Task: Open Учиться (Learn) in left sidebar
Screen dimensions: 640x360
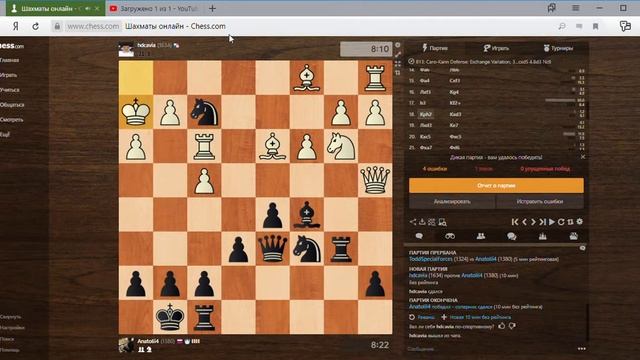Action: pos(10,90)
